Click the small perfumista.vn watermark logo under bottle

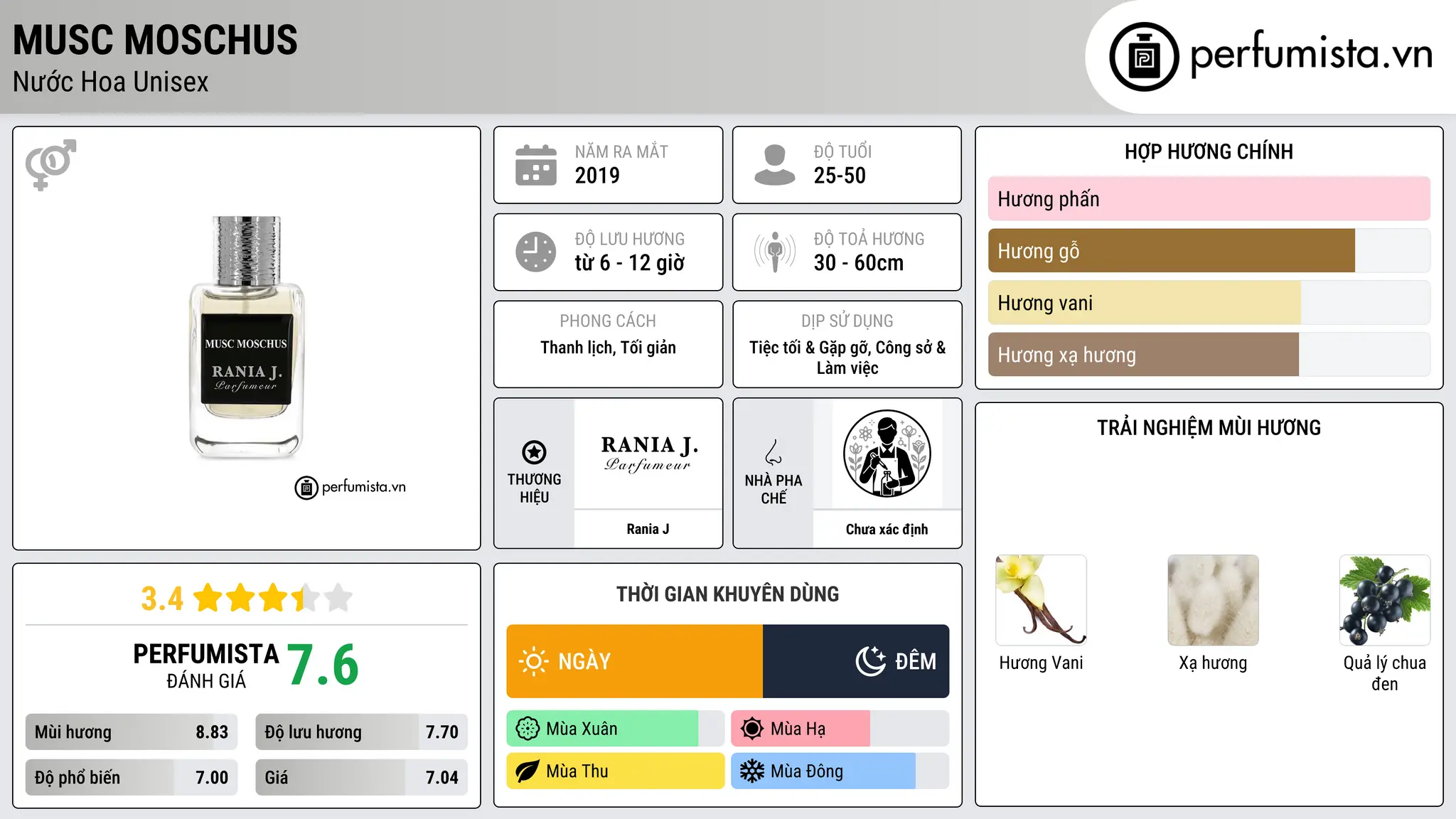pos(350,488)
